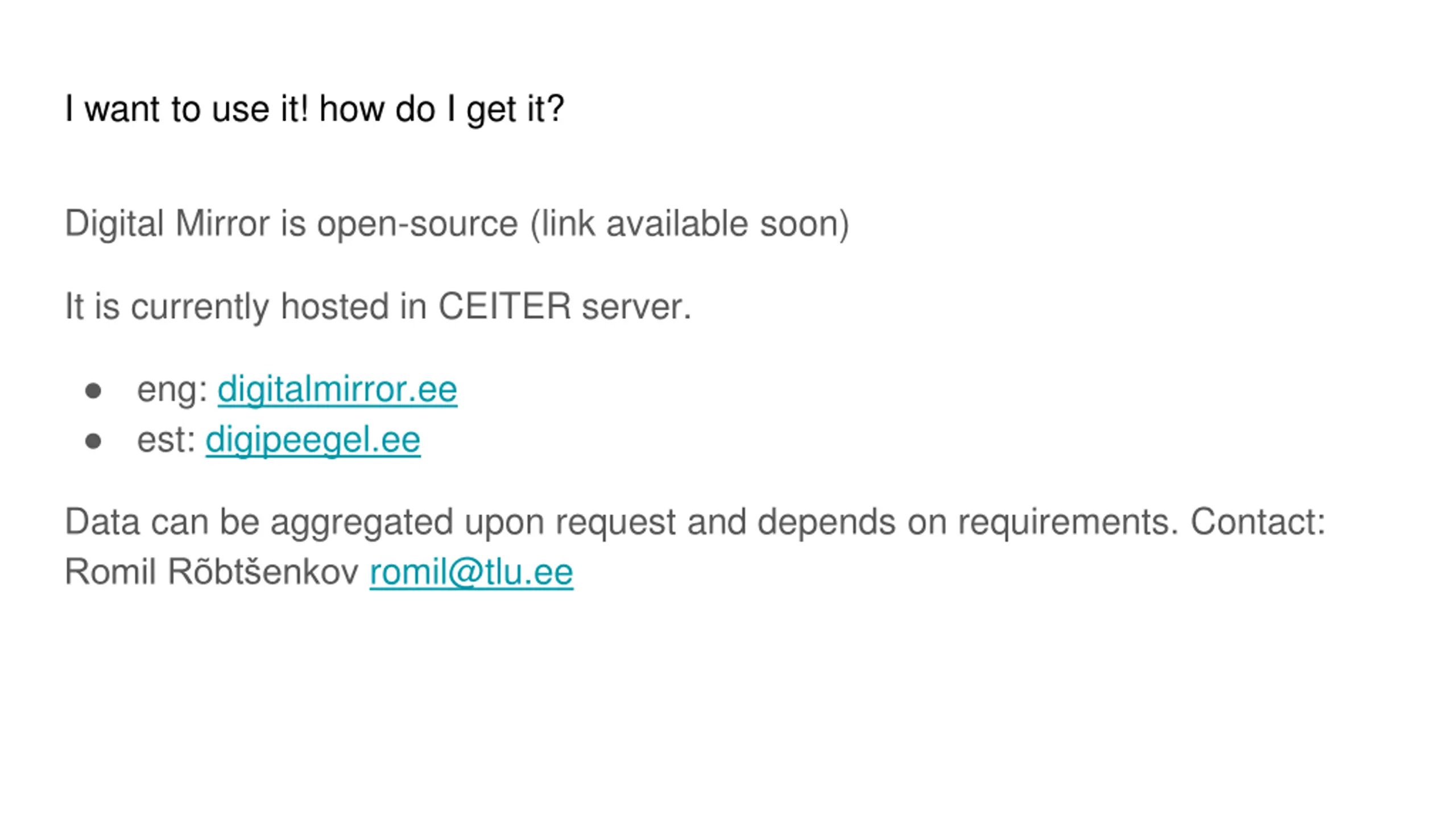Click the word 'open-source'

tap(417, 224)
